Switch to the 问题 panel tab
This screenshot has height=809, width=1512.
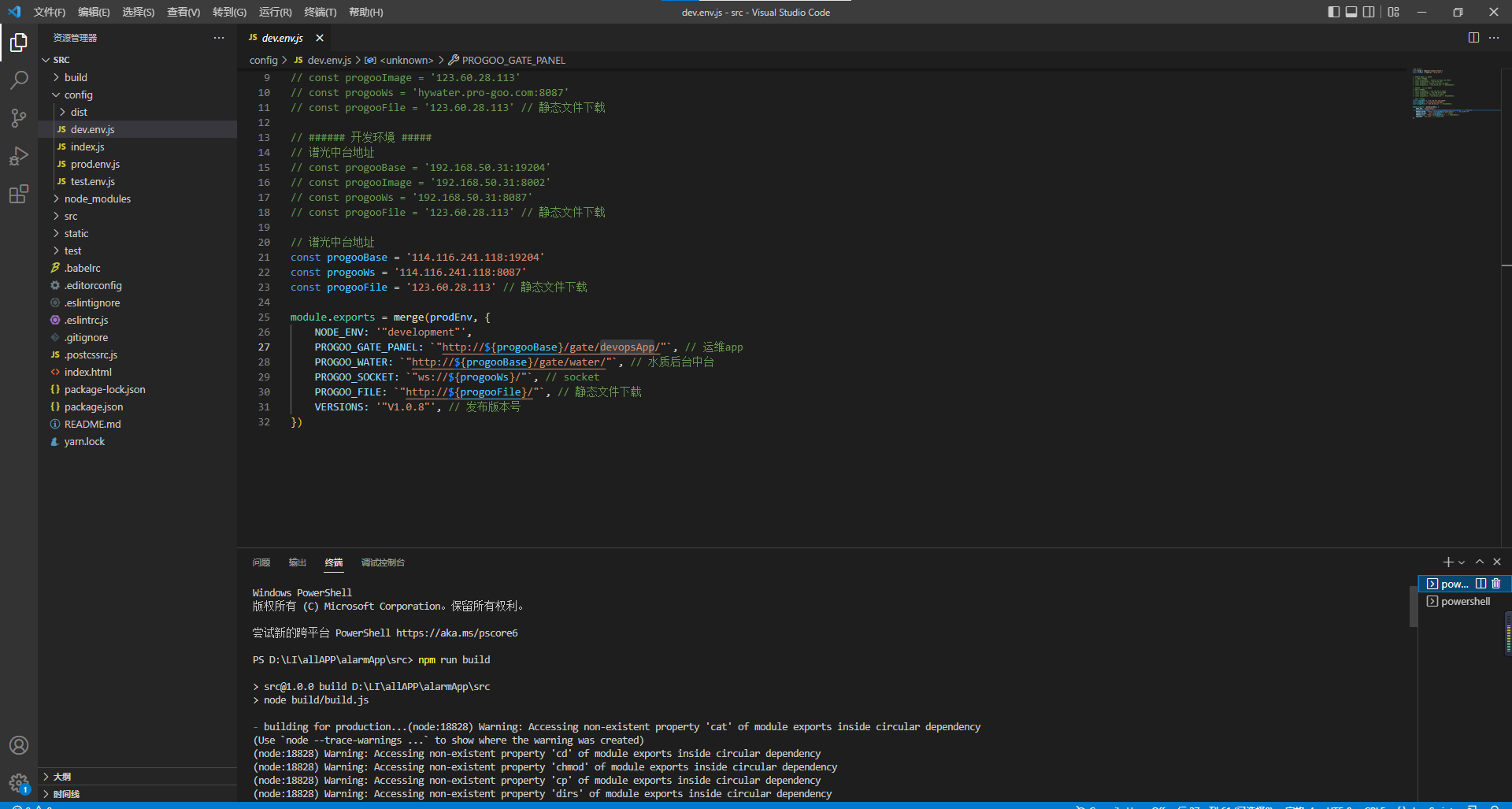[261, 562]
